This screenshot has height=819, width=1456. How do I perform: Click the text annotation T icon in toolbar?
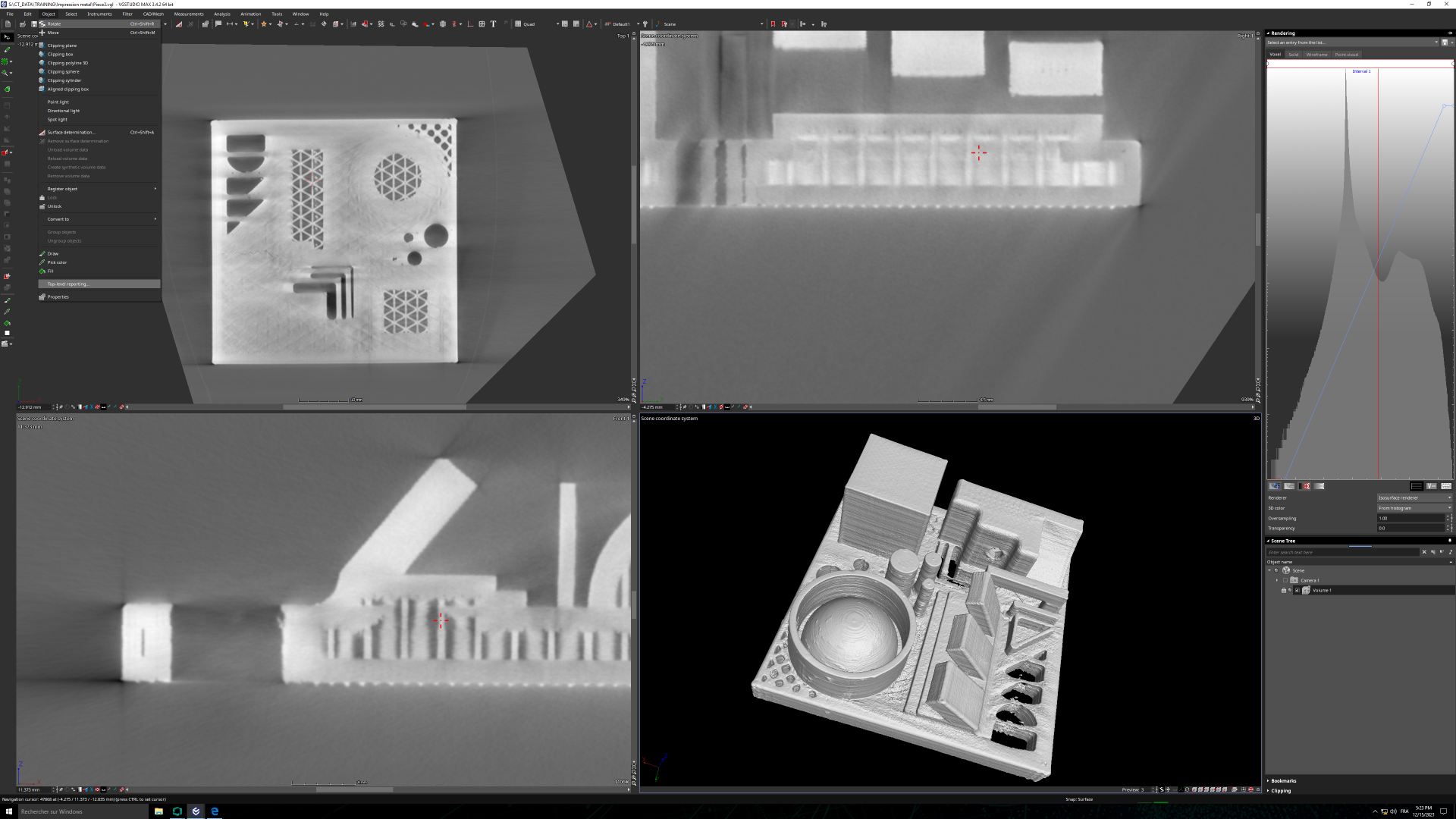tap(493, 24)
